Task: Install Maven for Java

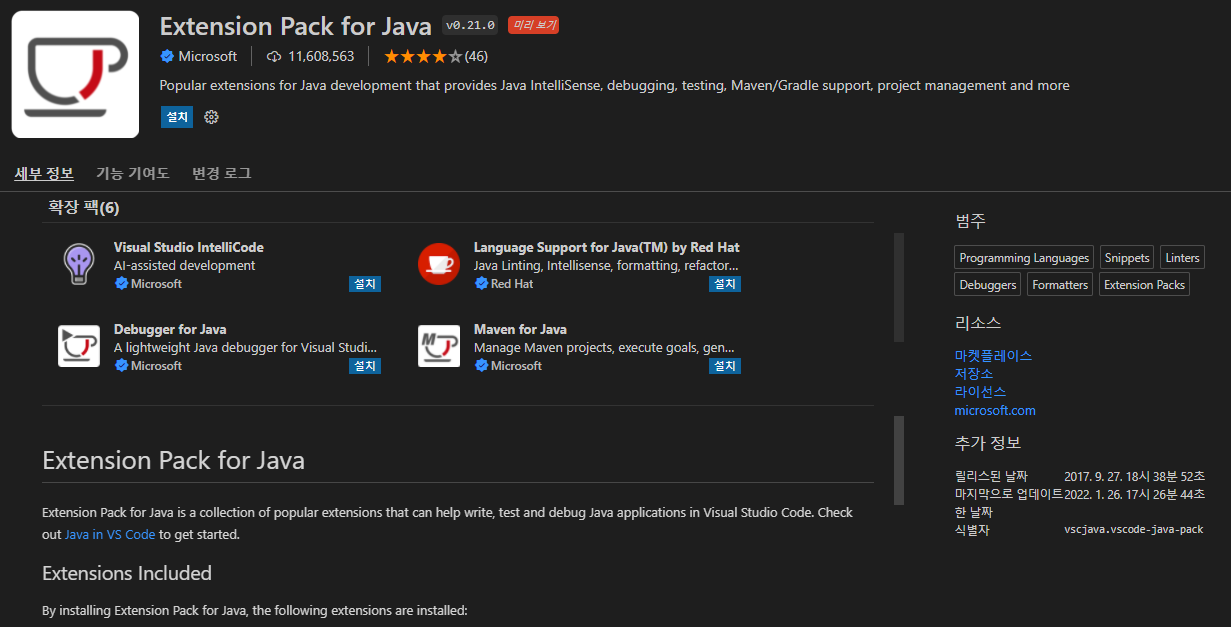Action: coord(725,366)
